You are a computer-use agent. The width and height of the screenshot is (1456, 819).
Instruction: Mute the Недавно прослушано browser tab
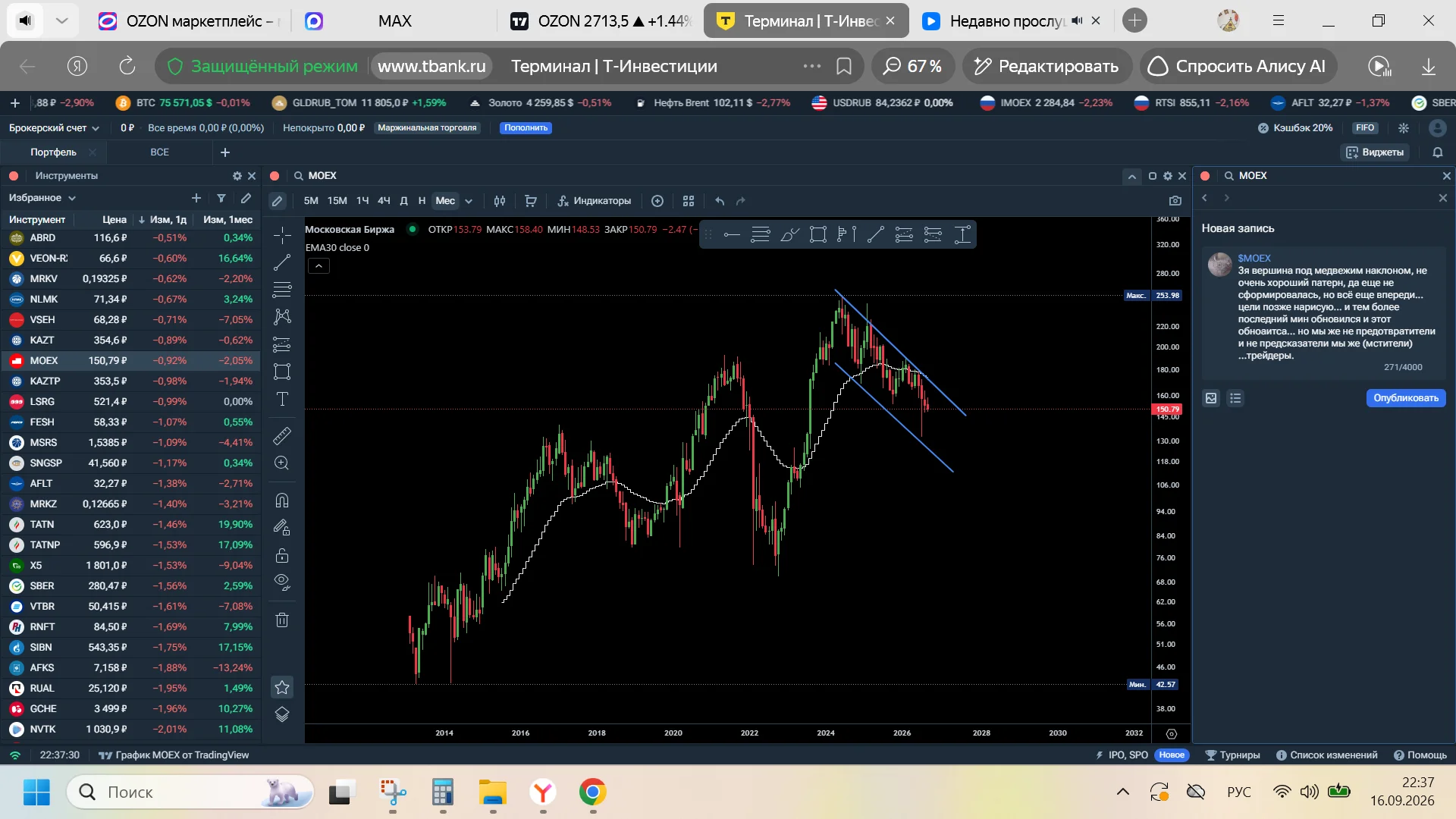[1078, 20]
